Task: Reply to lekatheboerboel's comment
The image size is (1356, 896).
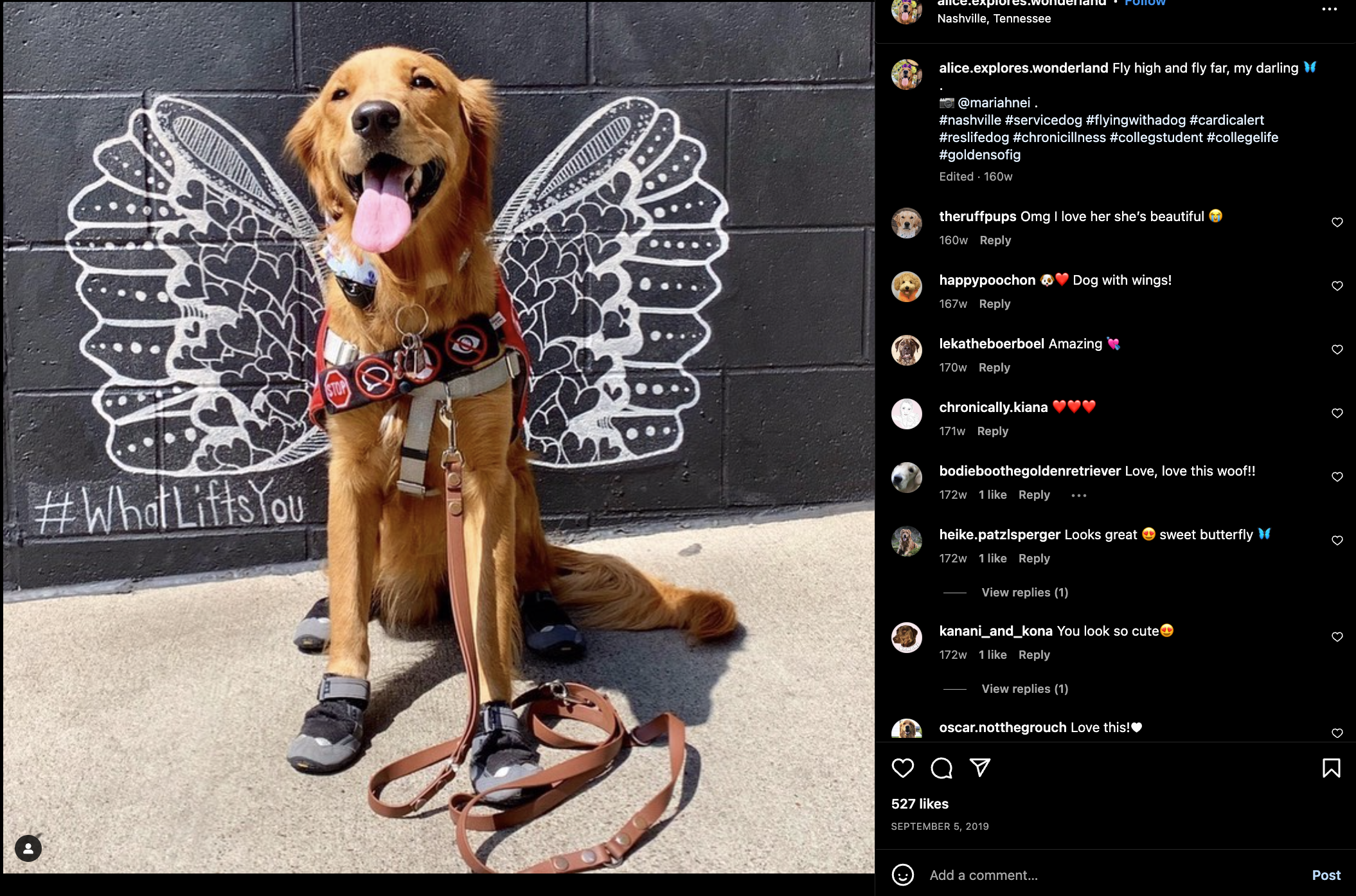Action: point(994,368)
